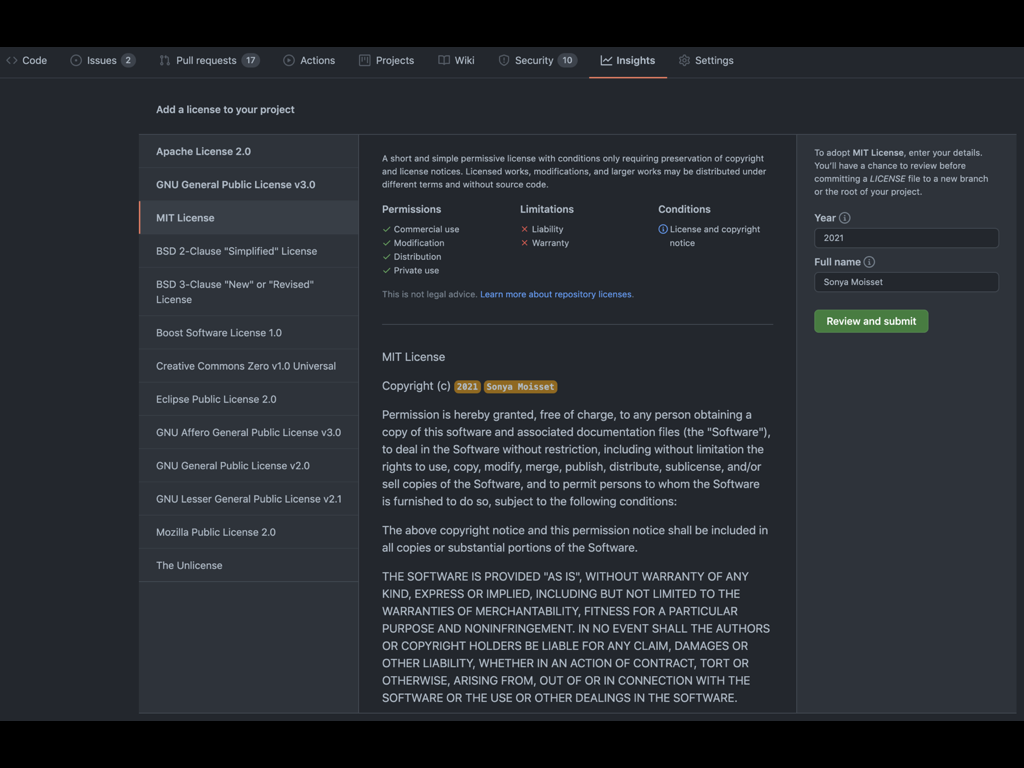Click the Security count badge 10

point(568,60)
